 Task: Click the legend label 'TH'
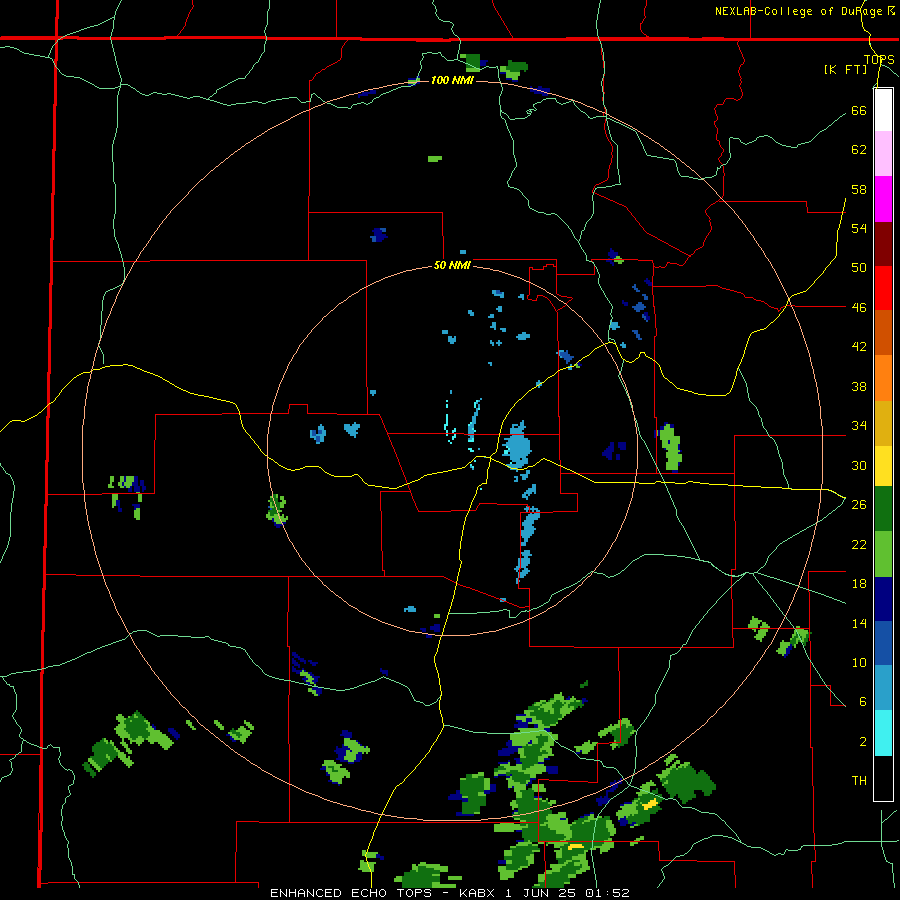click(x=859, y=781)
